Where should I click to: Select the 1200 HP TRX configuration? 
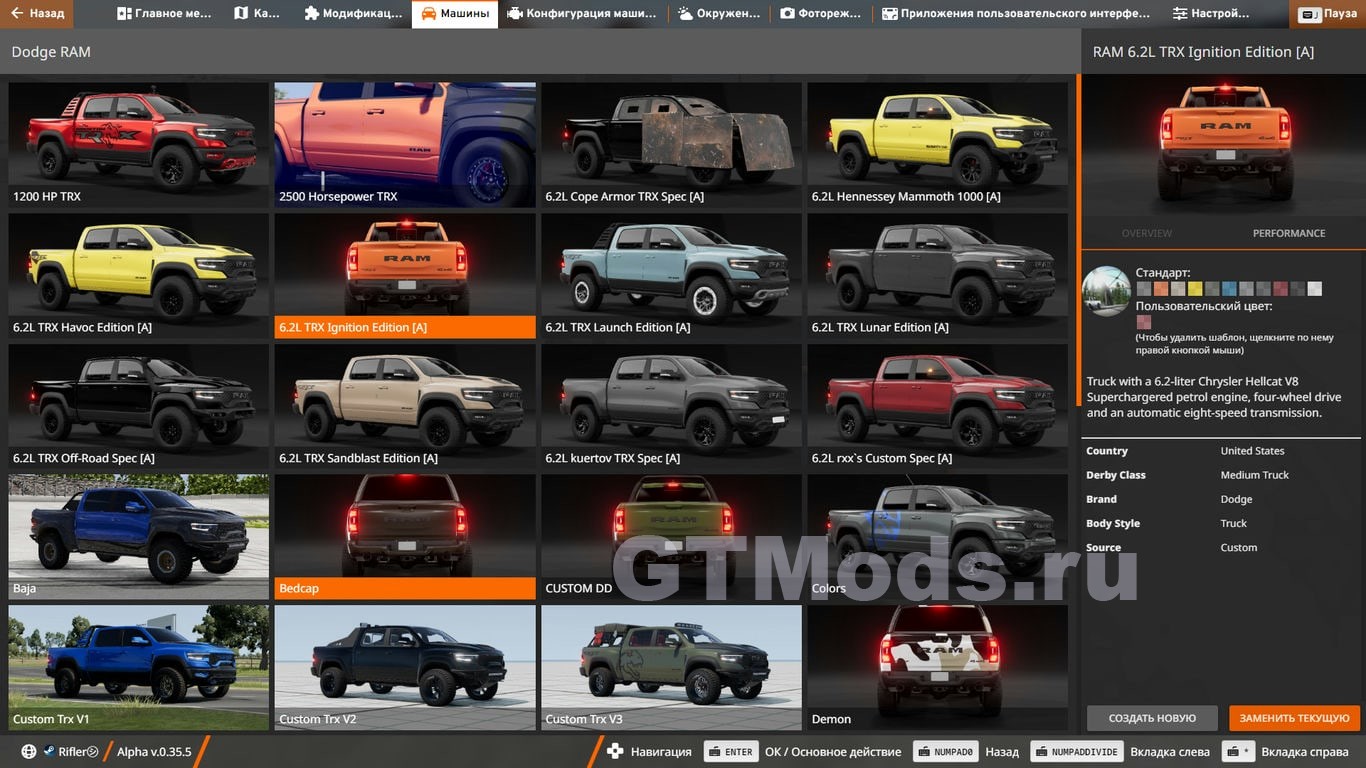138,145
